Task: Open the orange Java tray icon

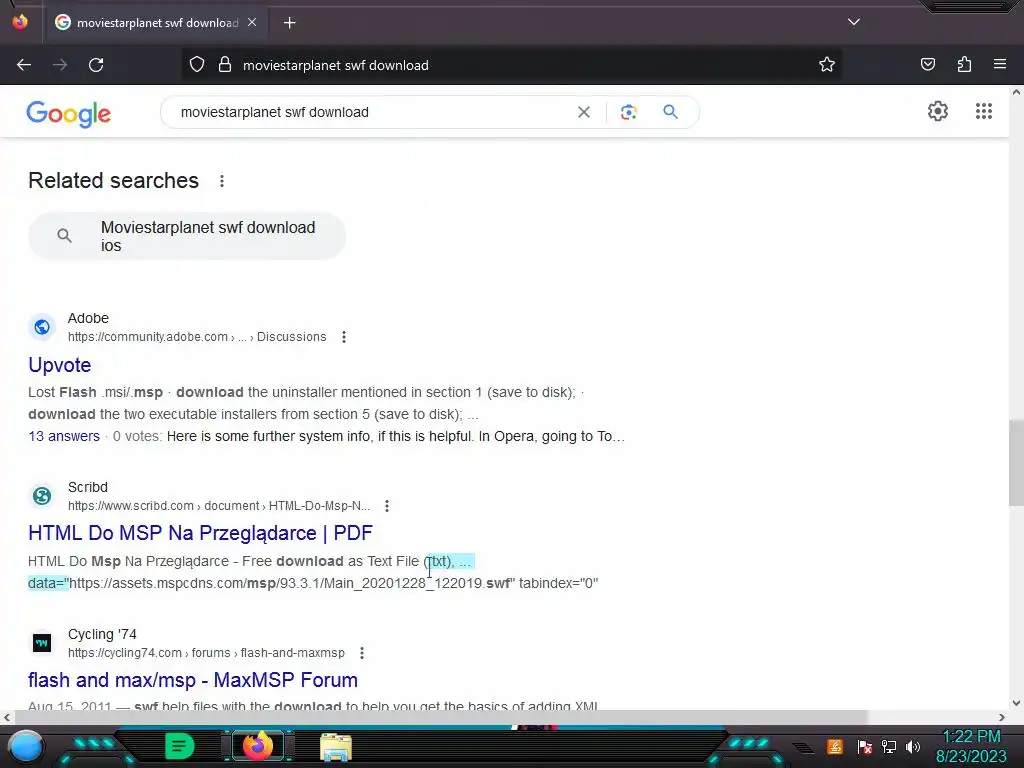Action: 835,746
